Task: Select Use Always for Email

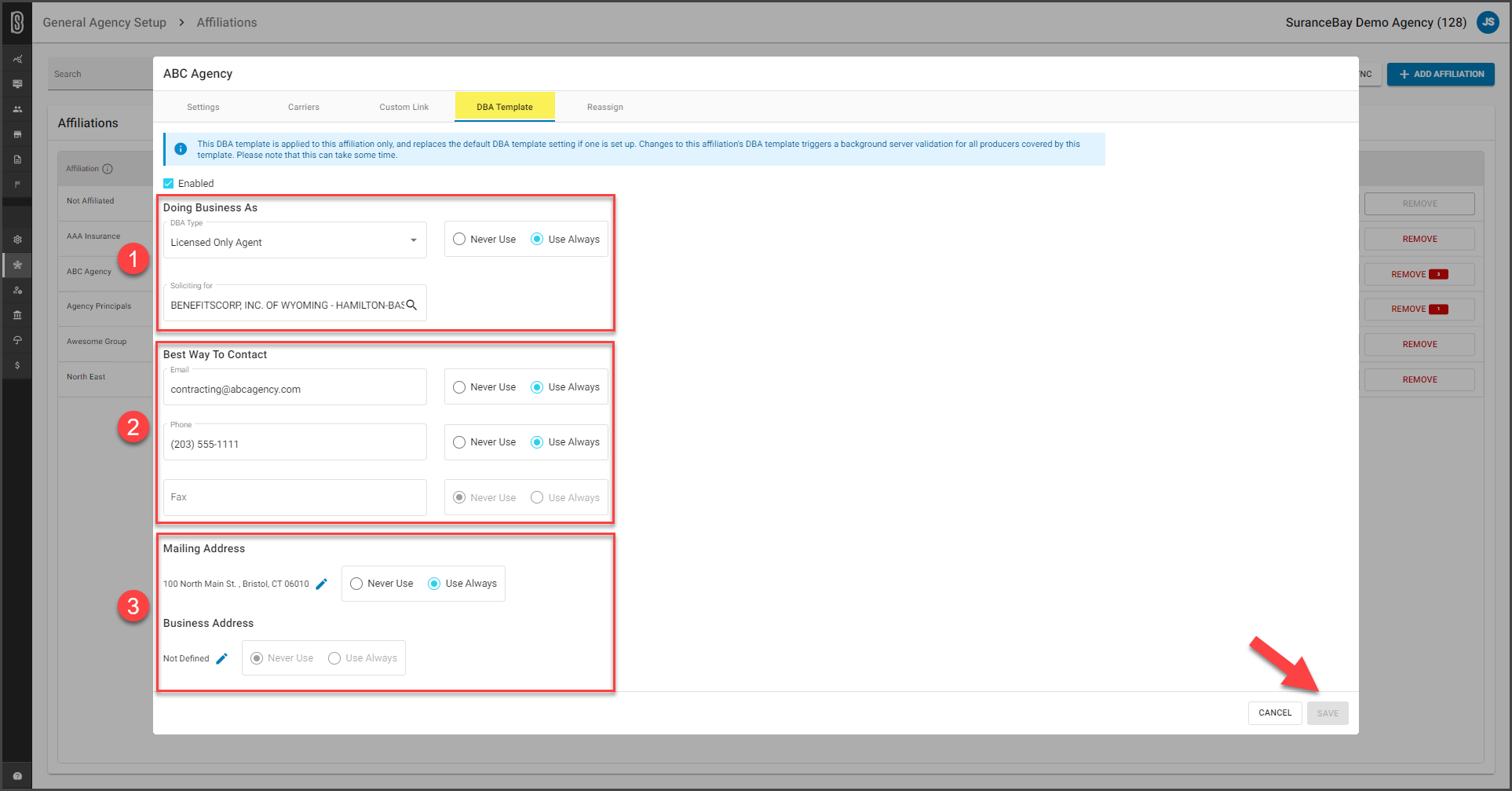Action: click(537, 387)
